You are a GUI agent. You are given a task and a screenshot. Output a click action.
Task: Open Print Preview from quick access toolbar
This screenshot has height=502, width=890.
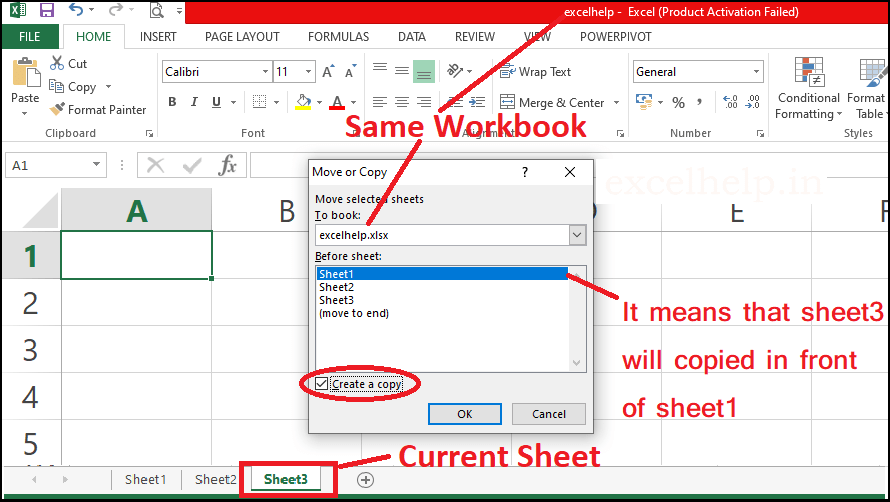point(156,10)
